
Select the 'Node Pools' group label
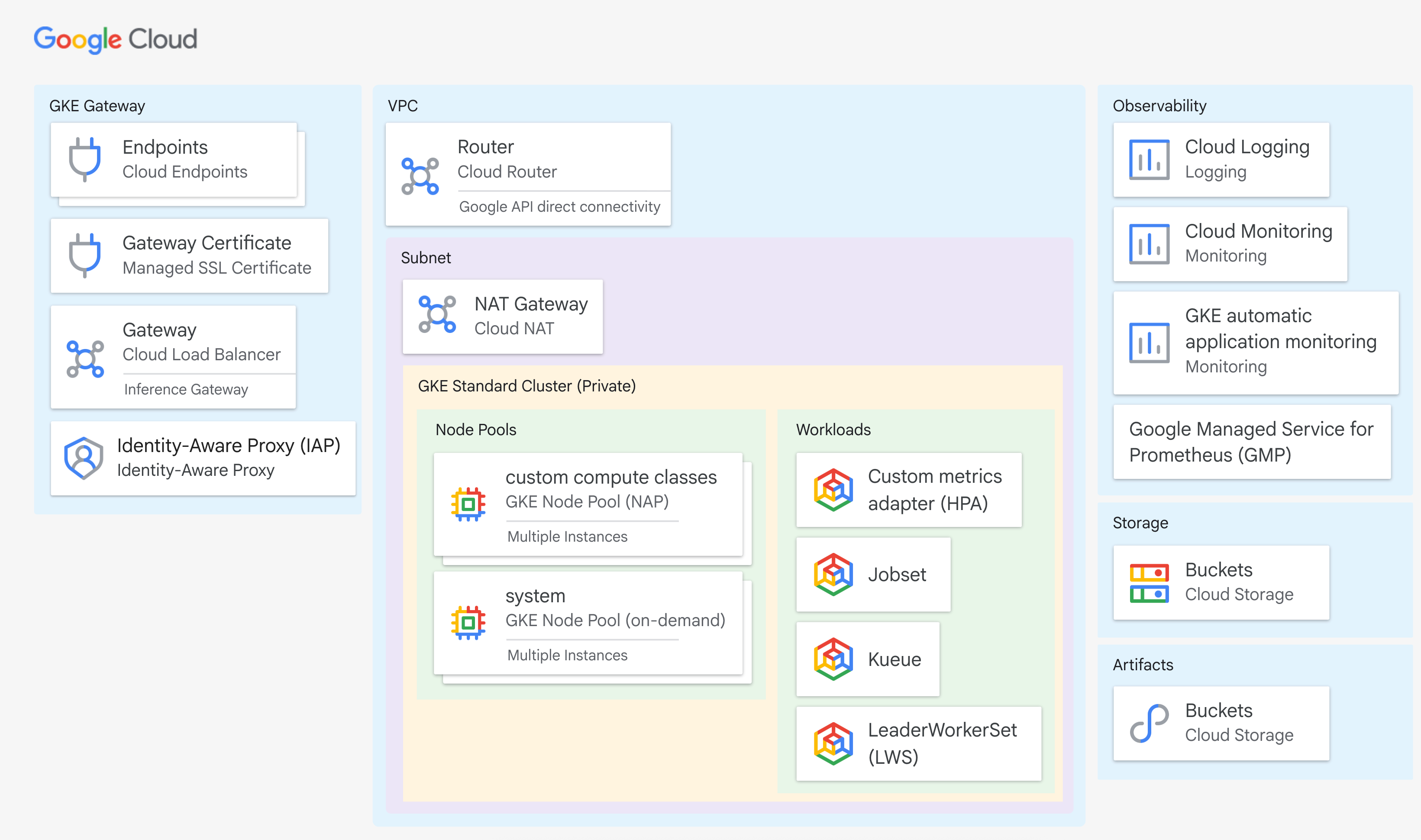[475, 430]
